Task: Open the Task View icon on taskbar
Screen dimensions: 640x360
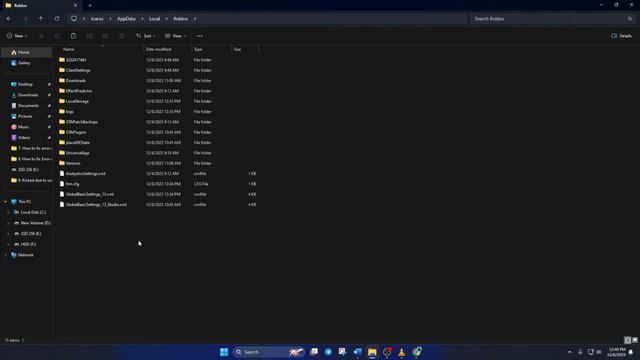Action: [314, 352]
